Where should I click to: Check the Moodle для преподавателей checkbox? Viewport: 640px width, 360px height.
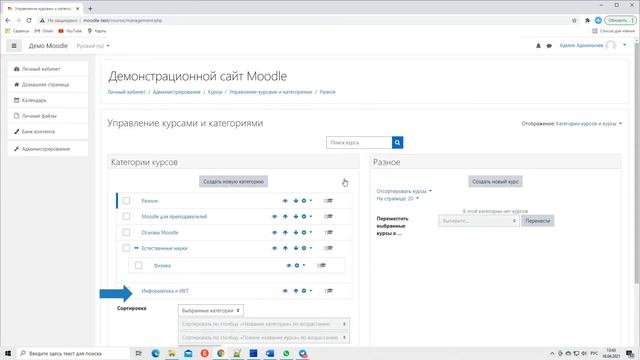(x=126, y=217)
